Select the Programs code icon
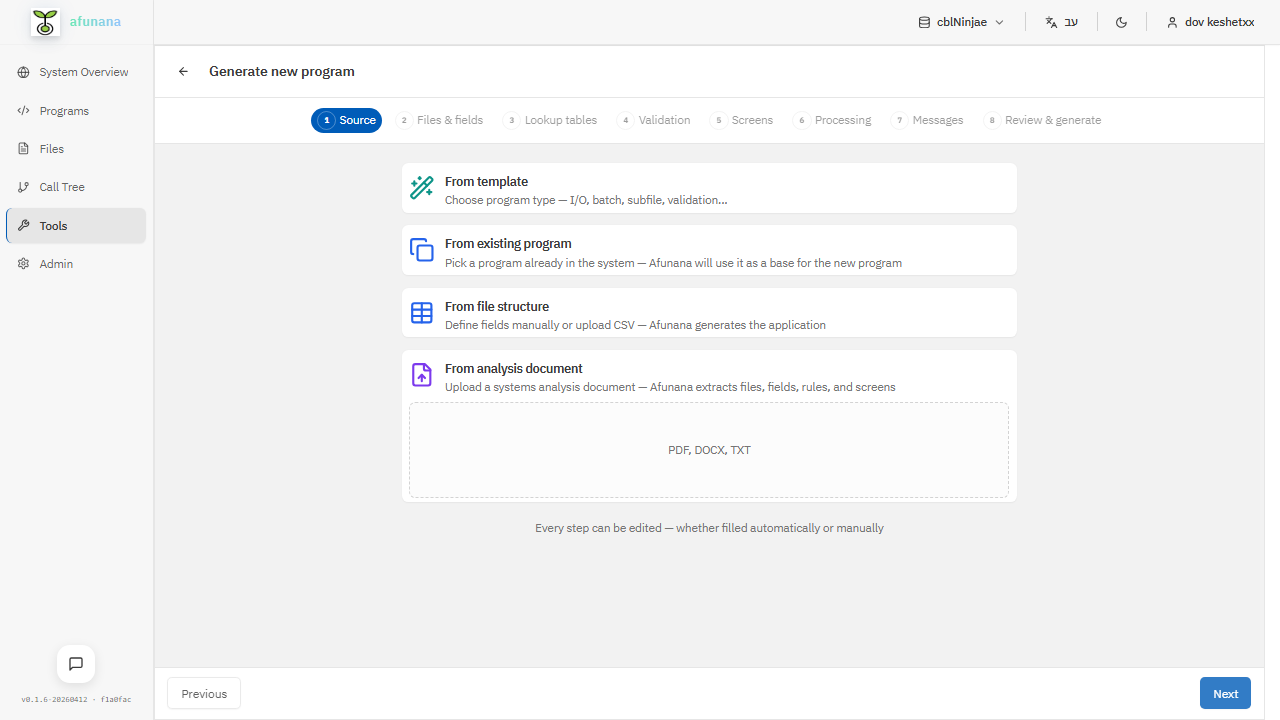 point(24,110)
